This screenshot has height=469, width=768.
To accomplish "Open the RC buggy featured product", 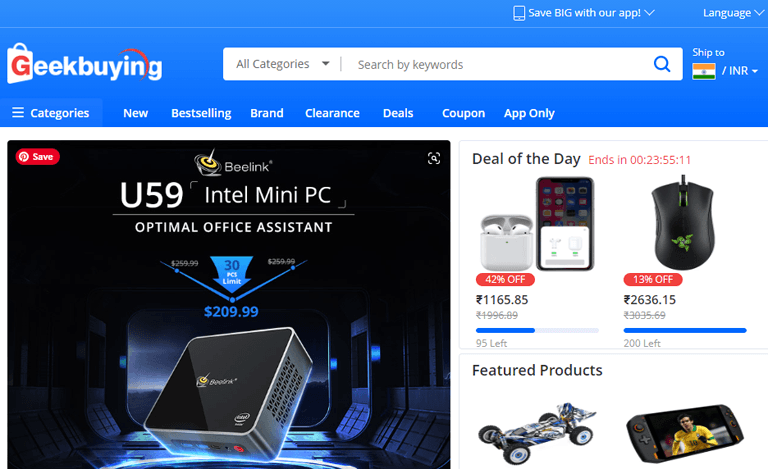I will (x=537, y=433).
